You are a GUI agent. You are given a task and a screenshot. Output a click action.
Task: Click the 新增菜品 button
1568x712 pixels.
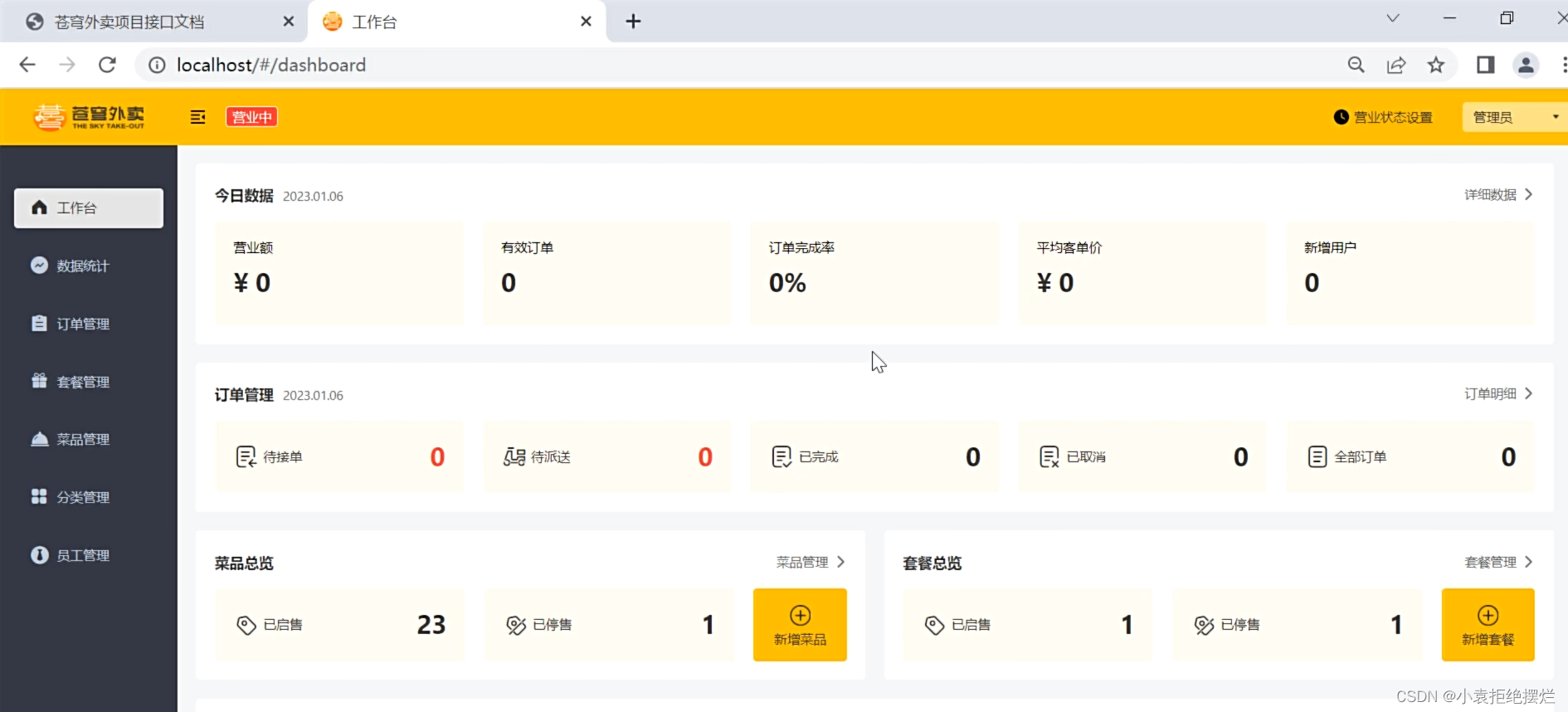click(x=800, y=625)
